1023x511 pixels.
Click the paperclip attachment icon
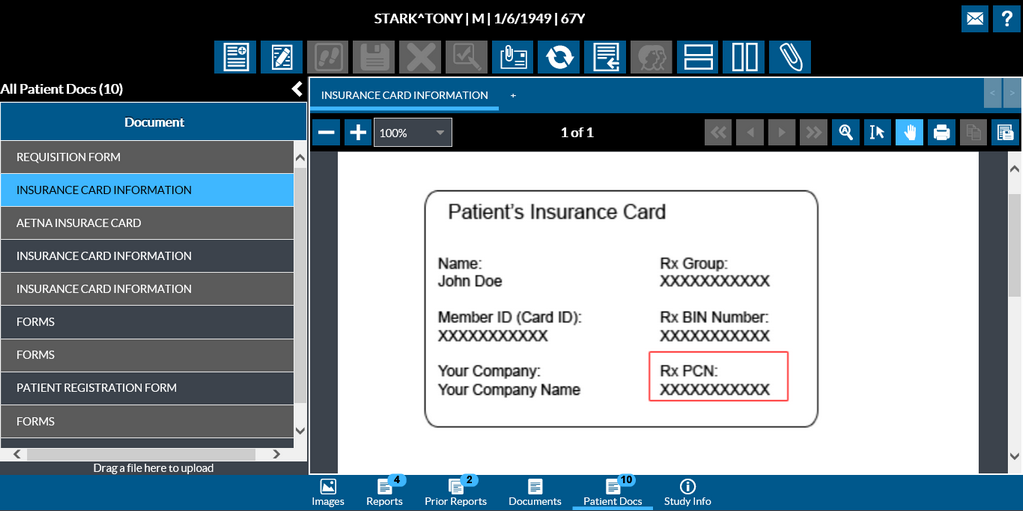pyautogui.click(x=789, y=57)
